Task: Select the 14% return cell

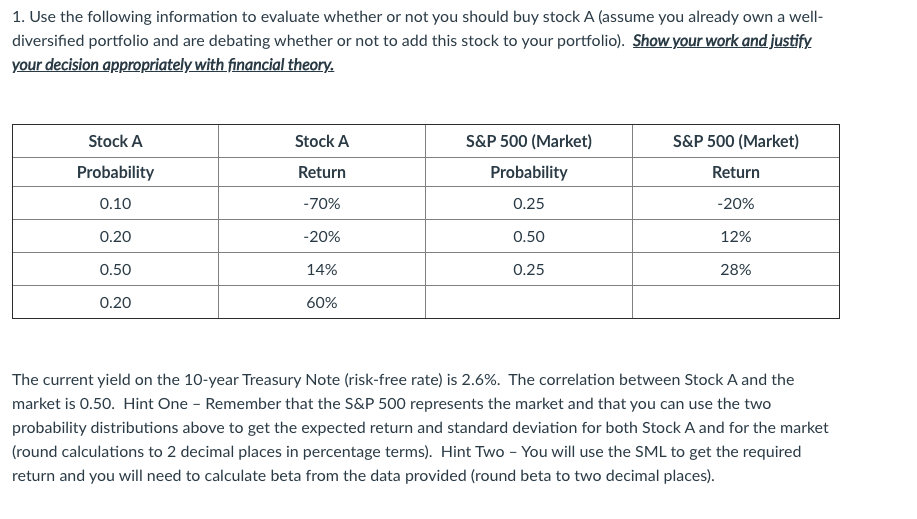Action: 322,270
